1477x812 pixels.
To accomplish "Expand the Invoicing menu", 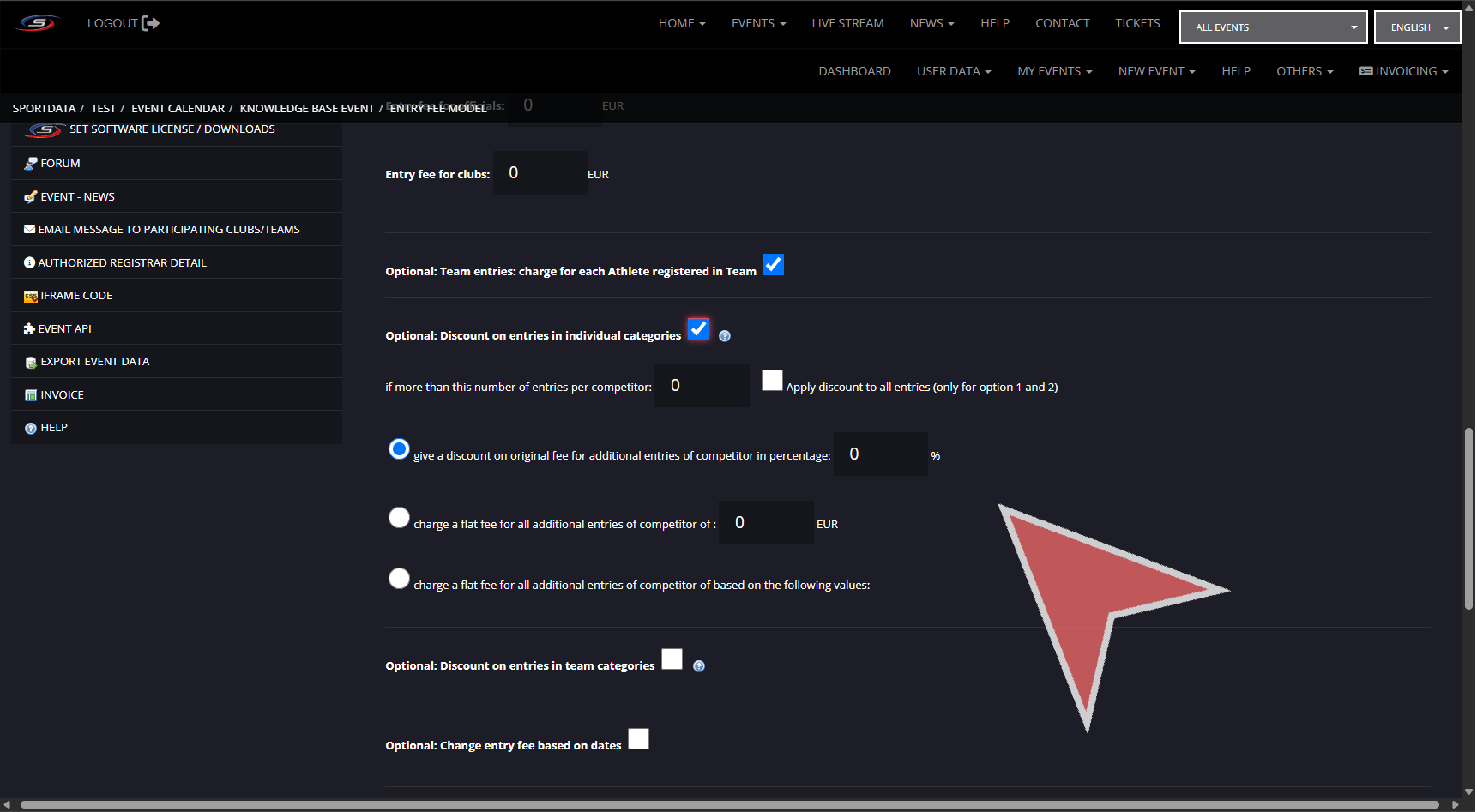I will point(1404,71).
